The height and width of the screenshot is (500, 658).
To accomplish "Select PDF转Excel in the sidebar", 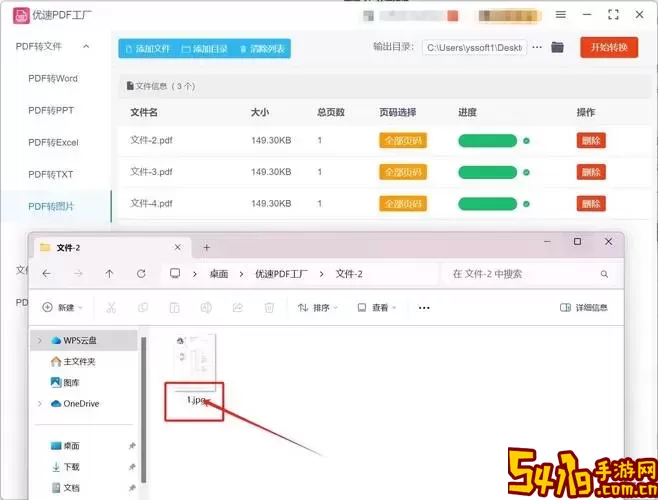I will coord(53,142).
